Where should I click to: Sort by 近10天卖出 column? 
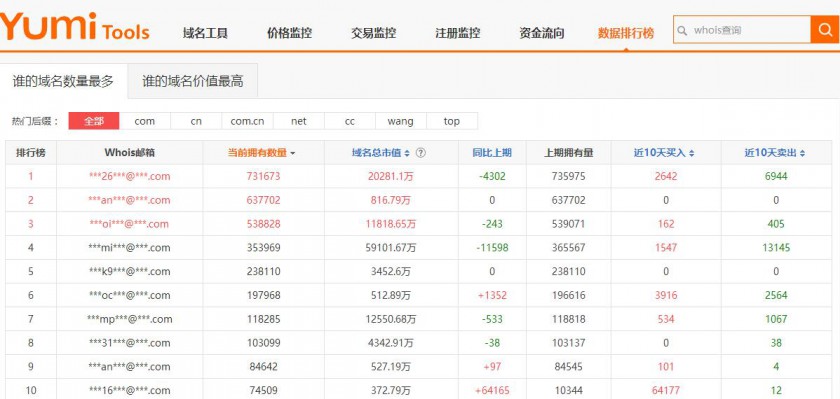click(775, 153)
